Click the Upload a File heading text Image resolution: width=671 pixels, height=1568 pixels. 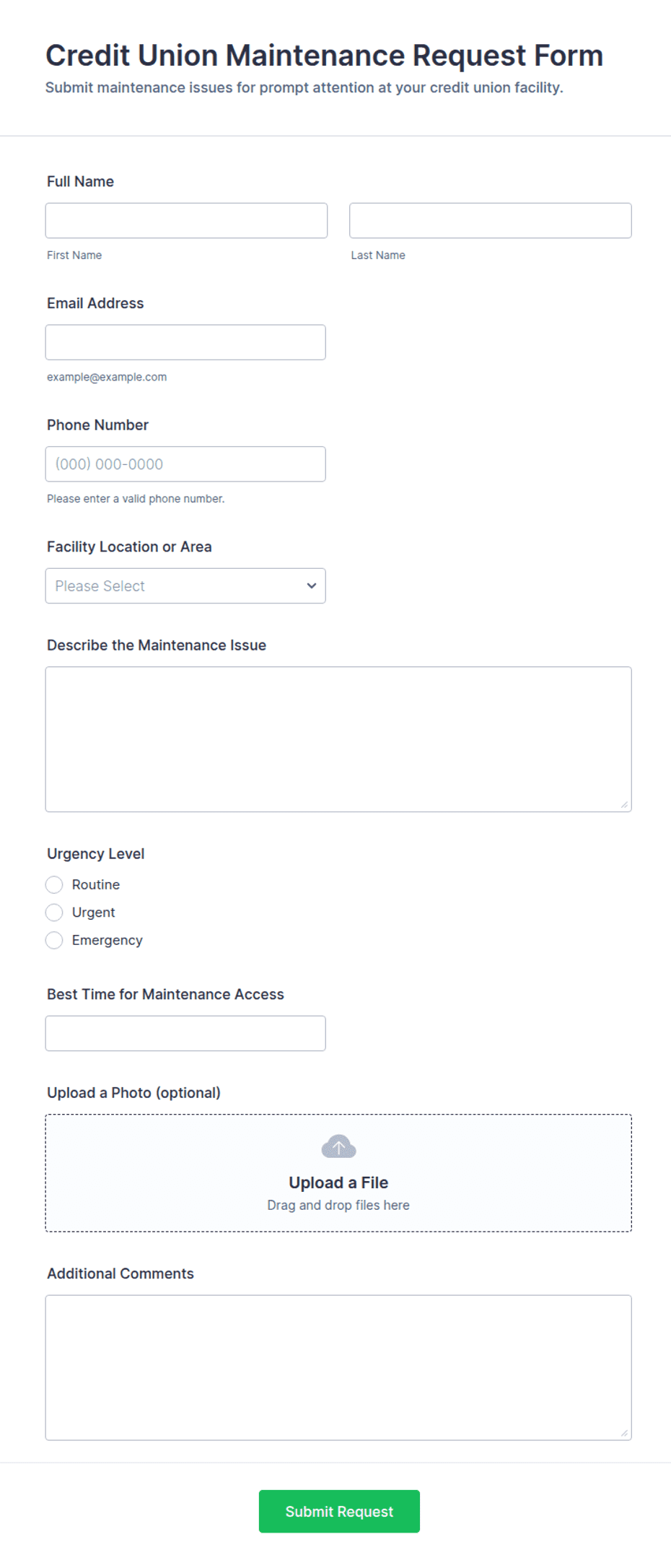338,1182
